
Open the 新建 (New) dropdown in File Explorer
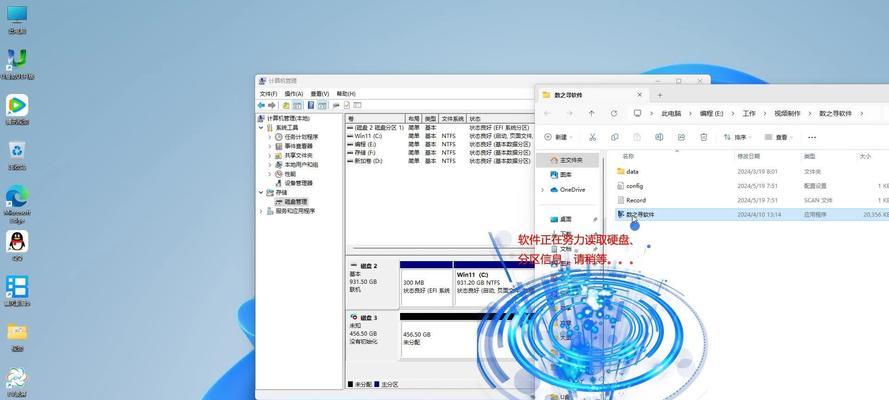[558, 137]
